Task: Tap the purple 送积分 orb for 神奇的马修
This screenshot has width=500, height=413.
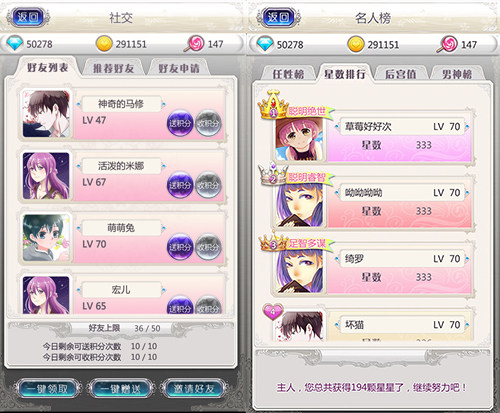Action: [x=180, y=123]
